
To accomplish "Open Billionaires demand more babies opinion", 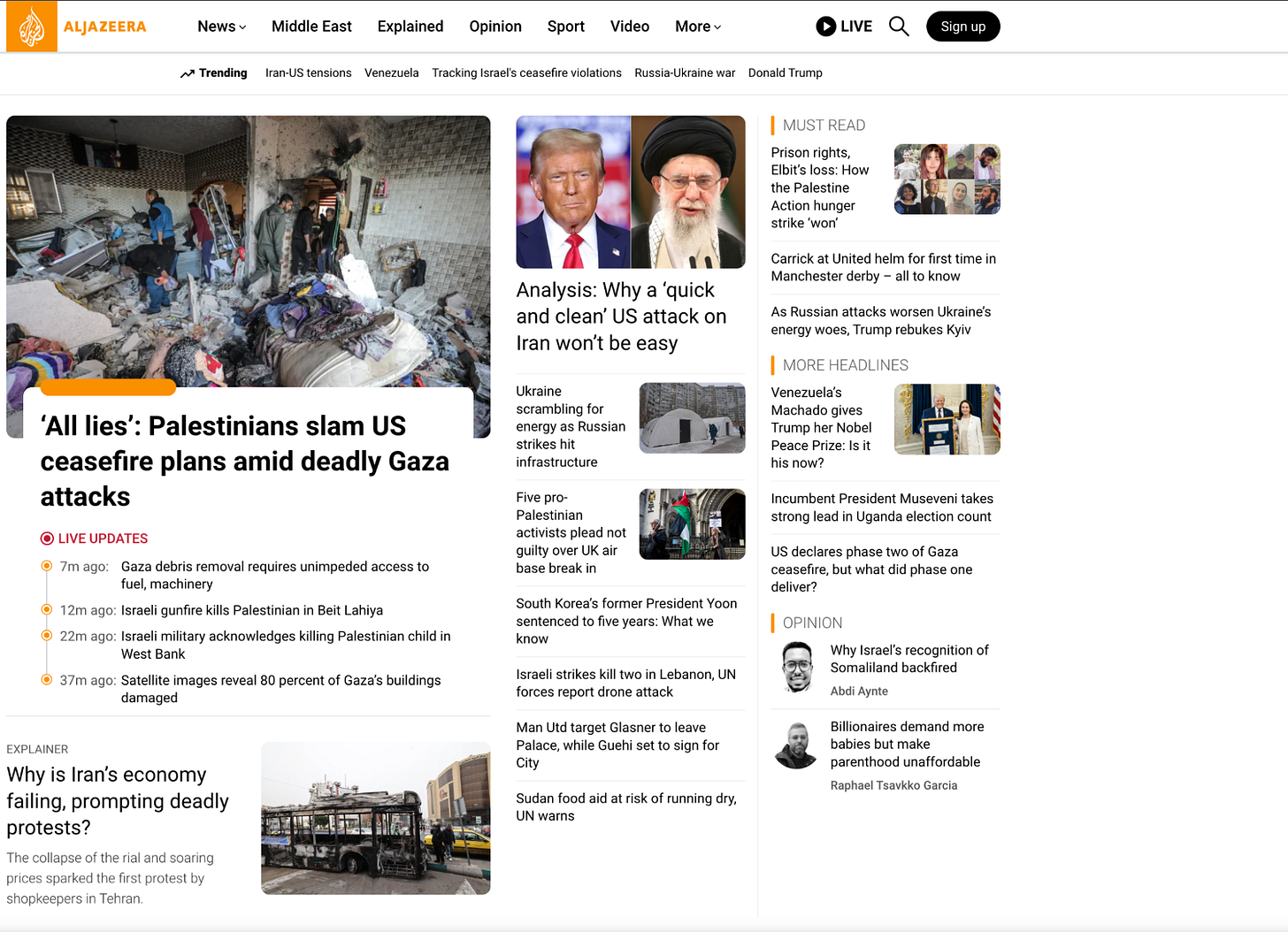I will point(907,744).
